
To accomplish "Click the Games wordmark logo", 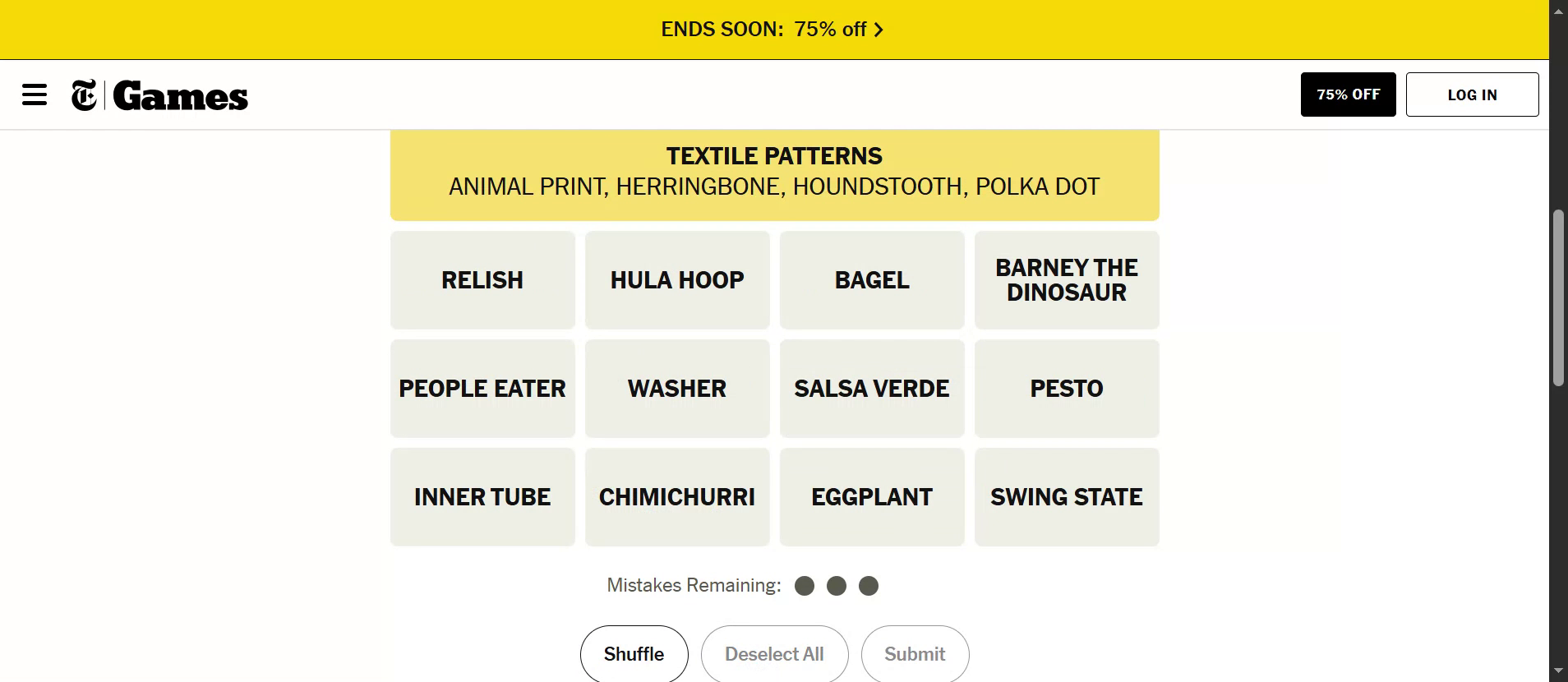I will 181,96.
